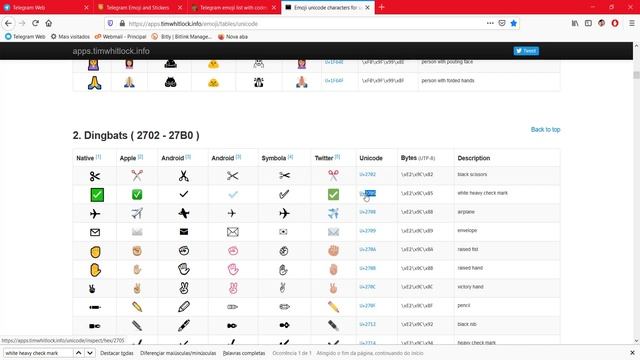This screenshot has height=360, width=640.
Task: Reload the current page
Action: (x=36, y=23)
